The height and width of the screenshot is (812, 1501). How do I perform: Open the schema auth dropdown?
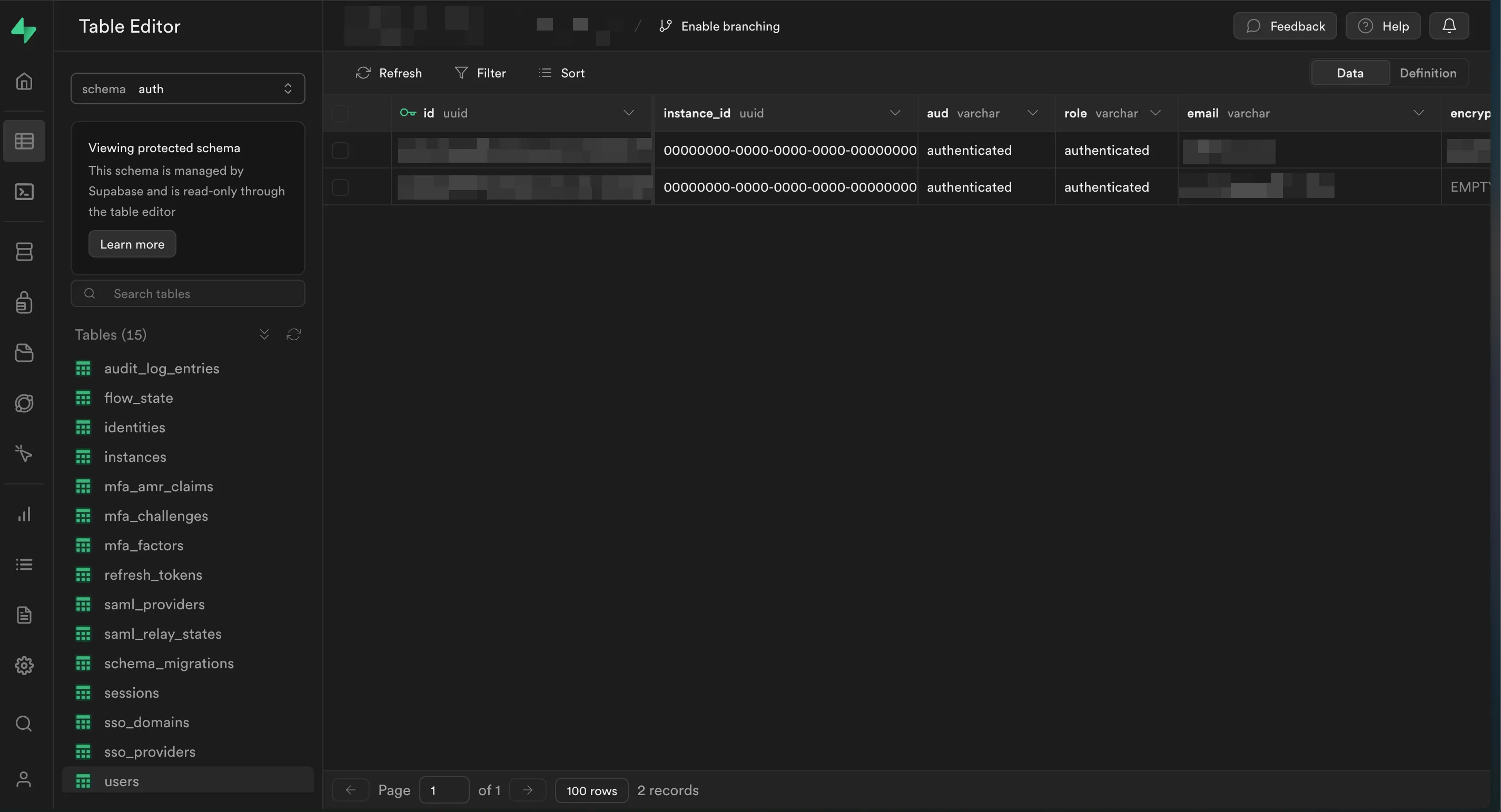pyautogui.click(x=187, y=88)
